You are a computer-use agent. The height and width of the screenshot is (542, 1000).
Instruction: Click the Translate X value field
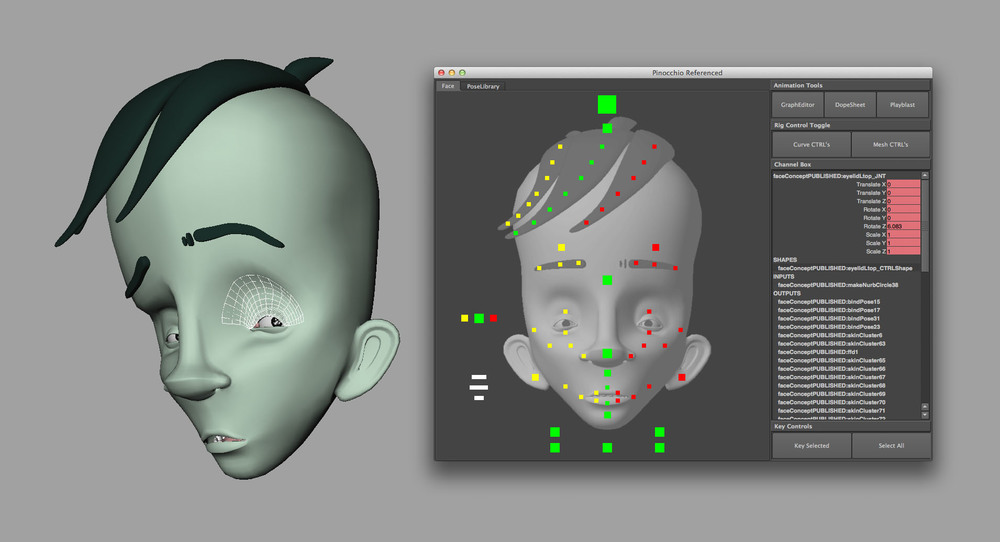903,184
